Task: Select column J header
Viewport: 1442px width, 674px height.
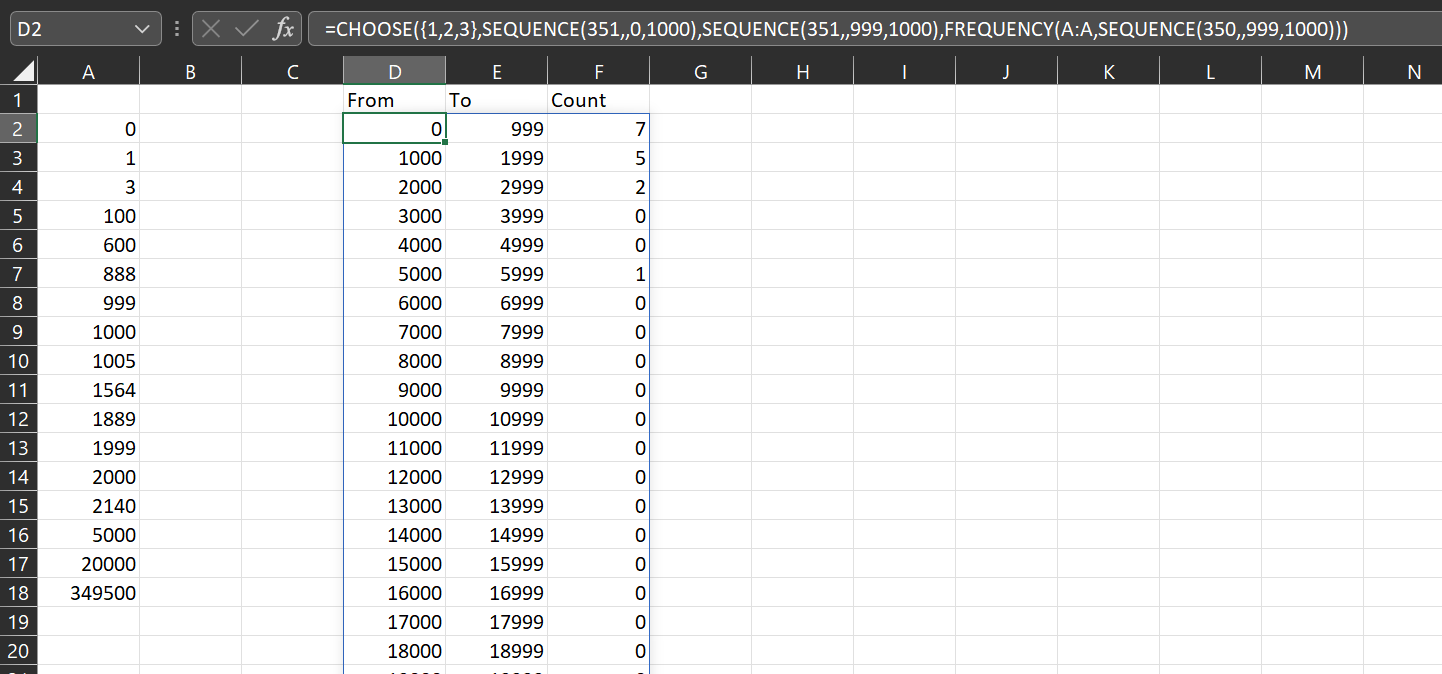Action: click(x=1006, y=71)
